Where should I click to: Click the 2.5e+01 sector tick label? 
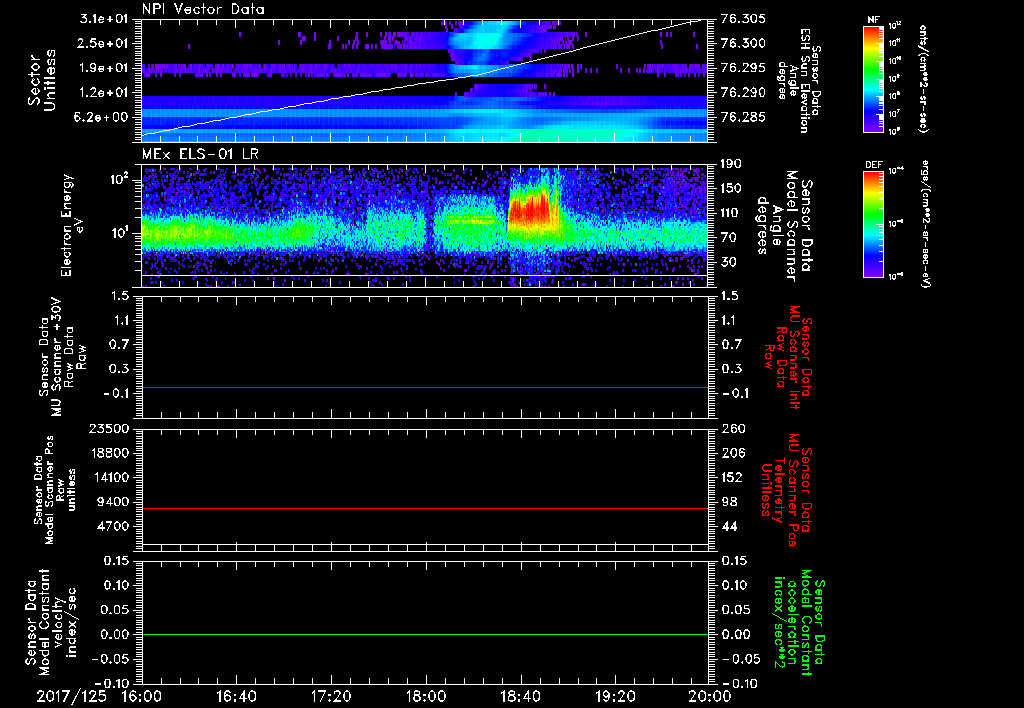[x=104, y=44]
